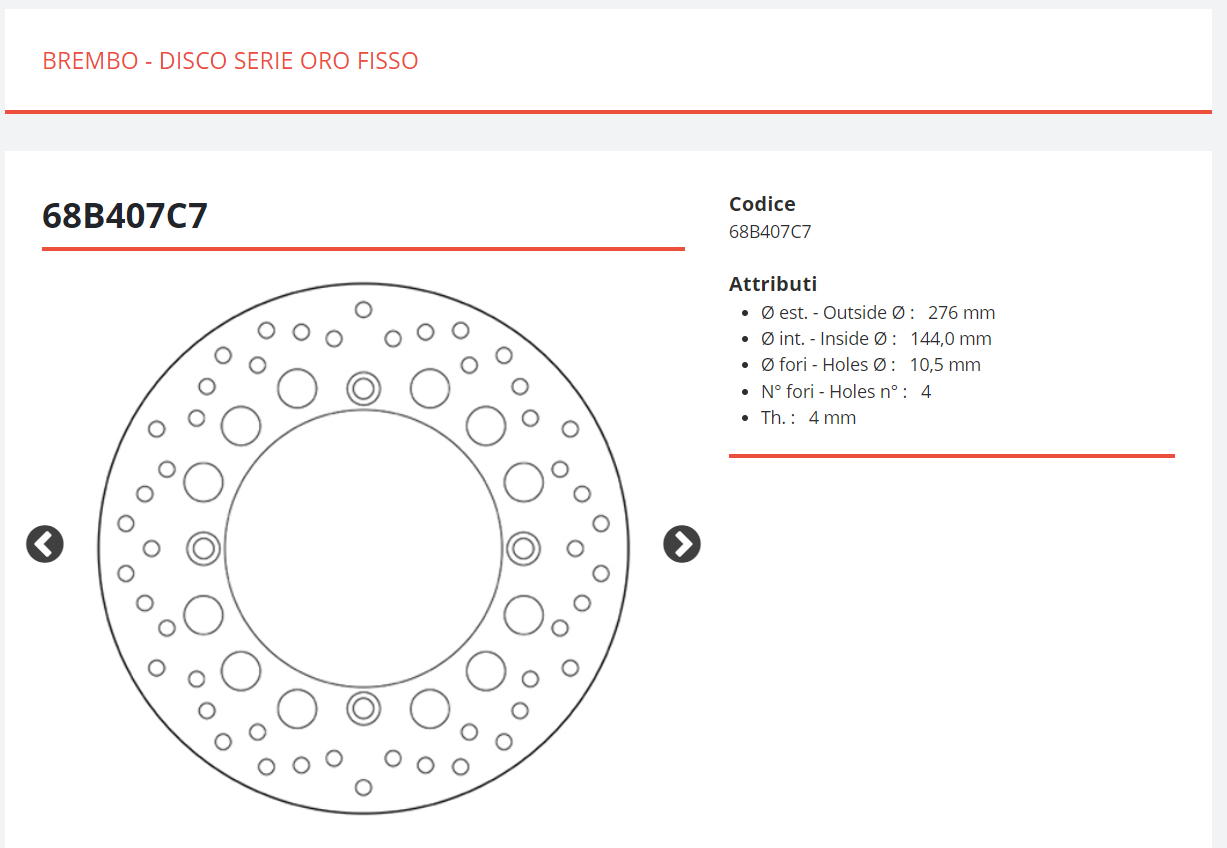Select the 68B407C7 code value under Codice
This screenshot has width=1227, height=848.
[770, 232]
